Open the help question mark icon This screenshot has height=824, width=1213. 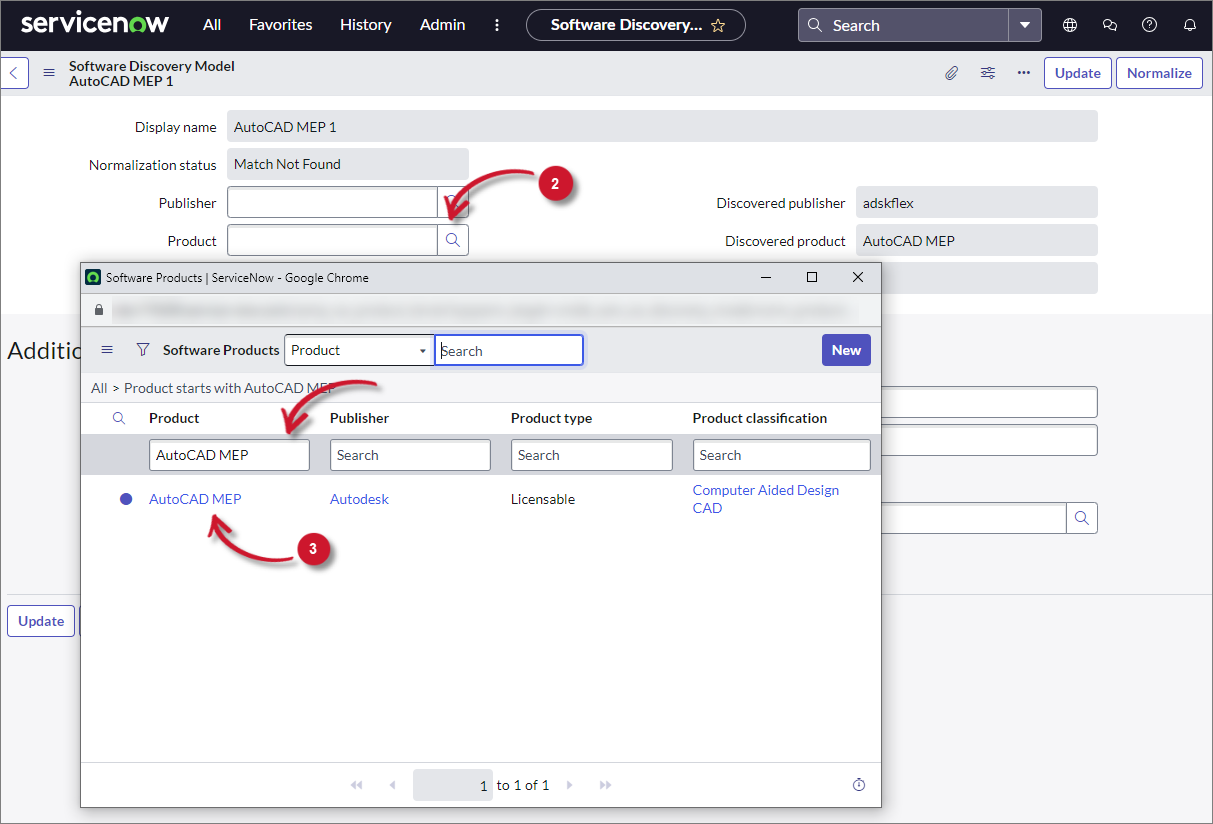click(x=1150, y=25)
